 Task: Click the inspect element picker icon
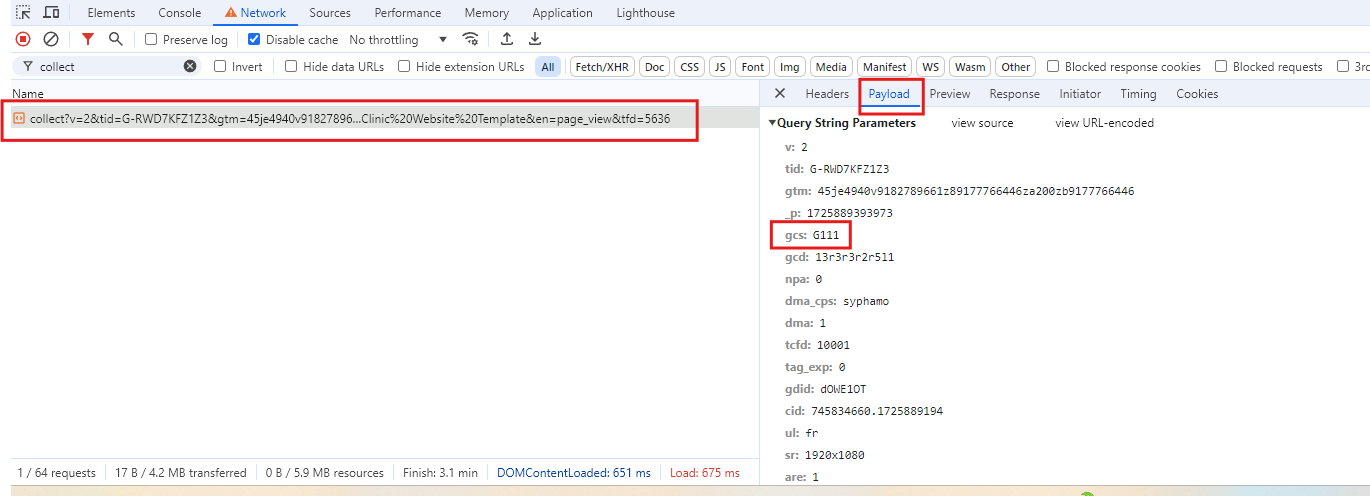(x=22, y=13)
